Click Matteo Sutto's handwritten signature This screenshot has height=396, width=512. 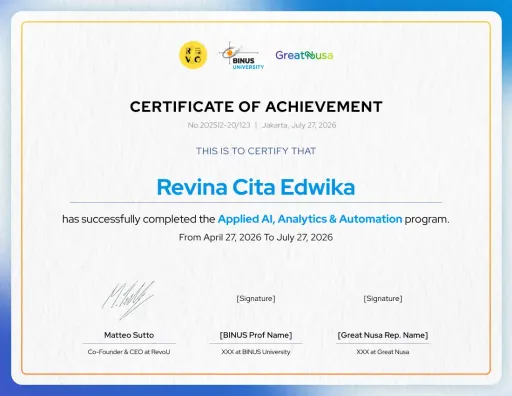(128, 300)
